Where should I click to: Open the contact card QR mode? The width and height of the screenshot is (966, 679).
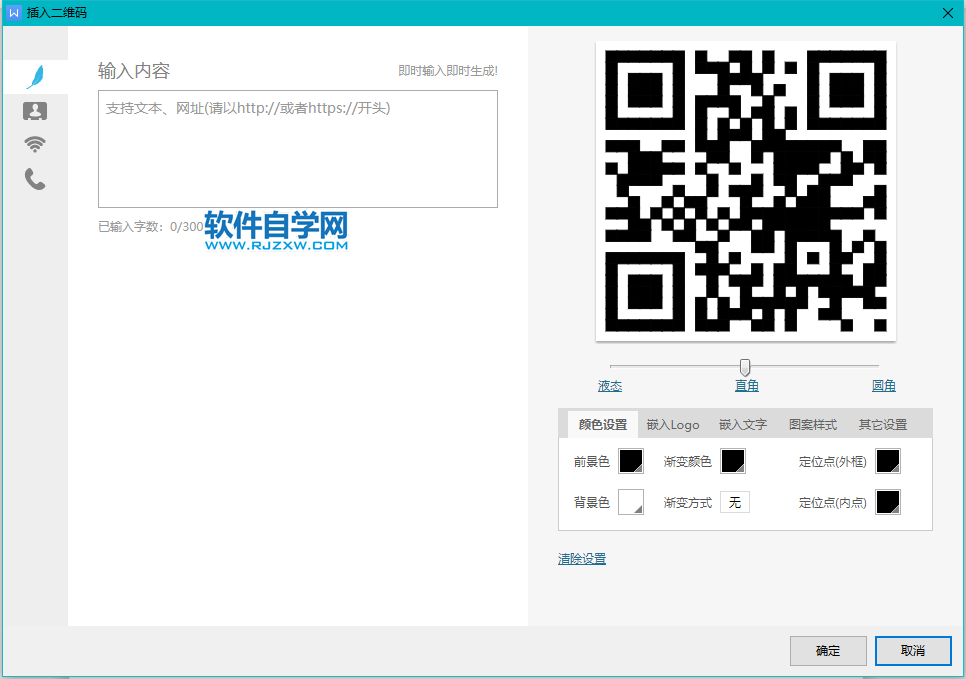click(x=36, y=110)
